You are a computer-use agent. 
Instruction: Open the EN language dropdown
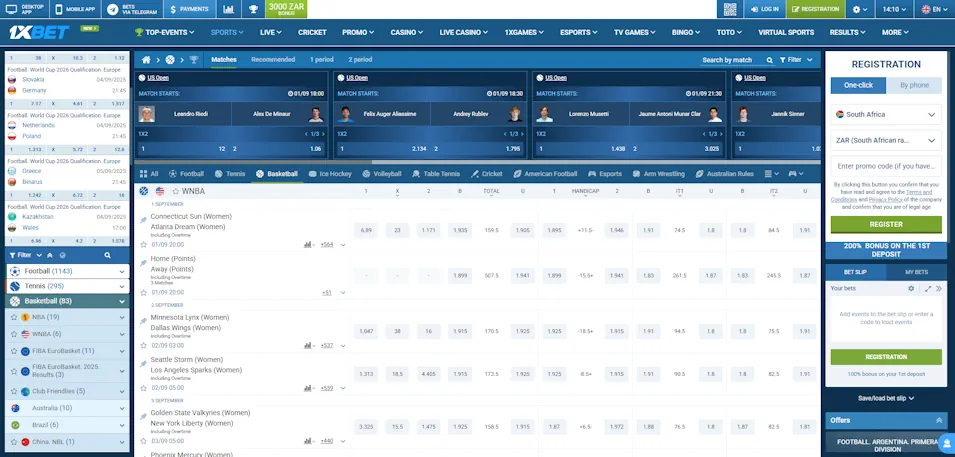coord(934,9)
